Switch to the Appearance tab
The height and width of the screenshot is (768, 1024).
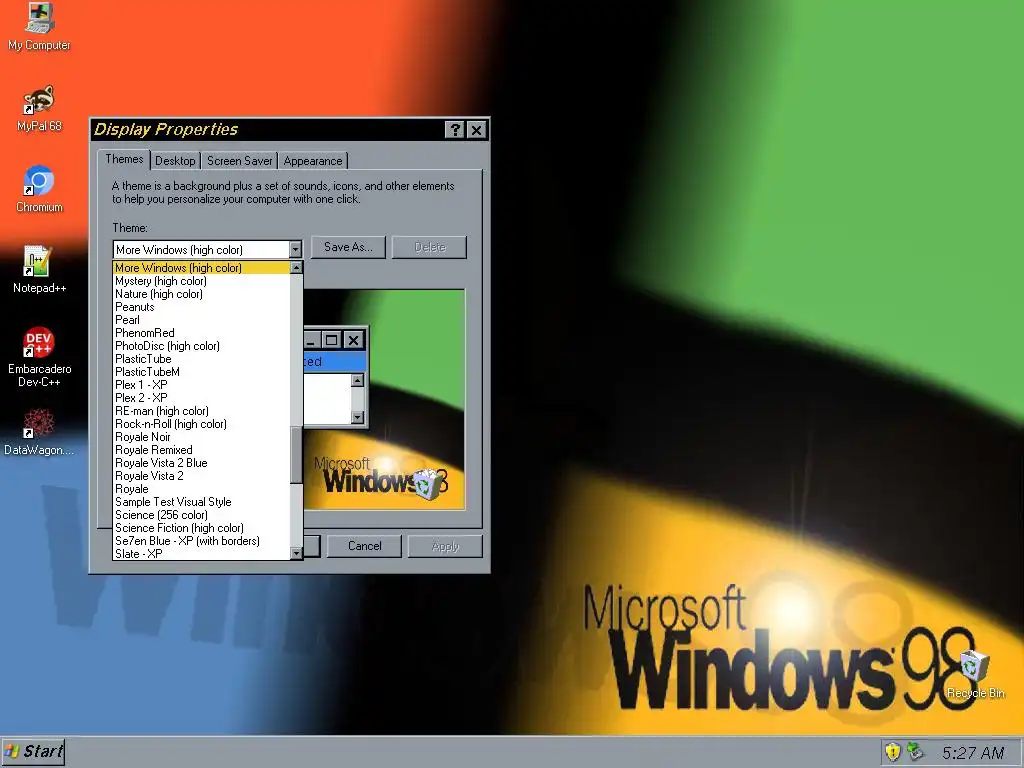pos(313,161)
